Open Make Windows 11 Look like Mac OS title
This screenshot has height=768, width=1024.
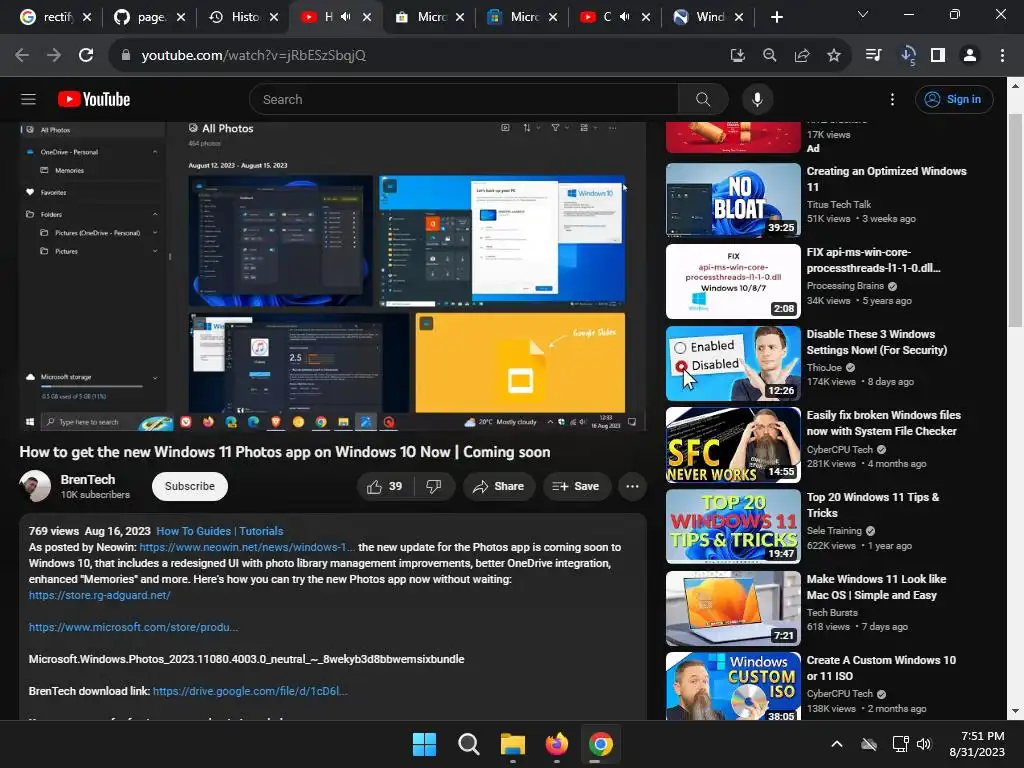876,587
